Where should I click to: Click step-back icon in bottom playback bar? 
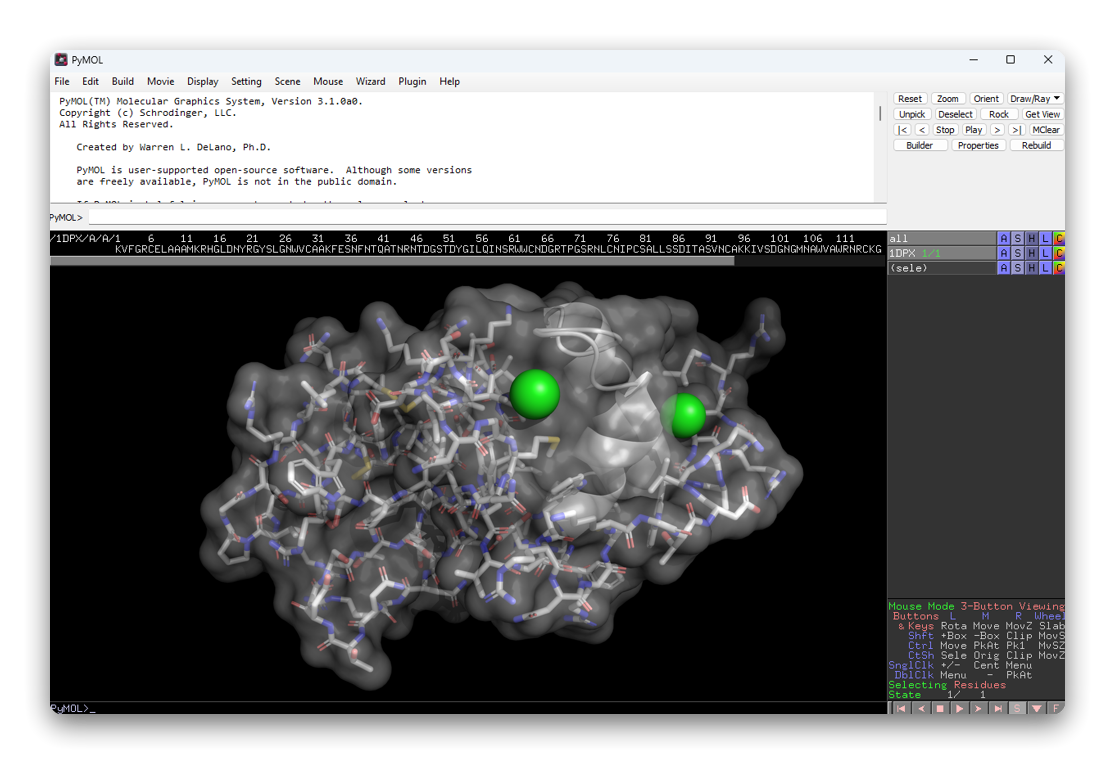pos(921,709)
